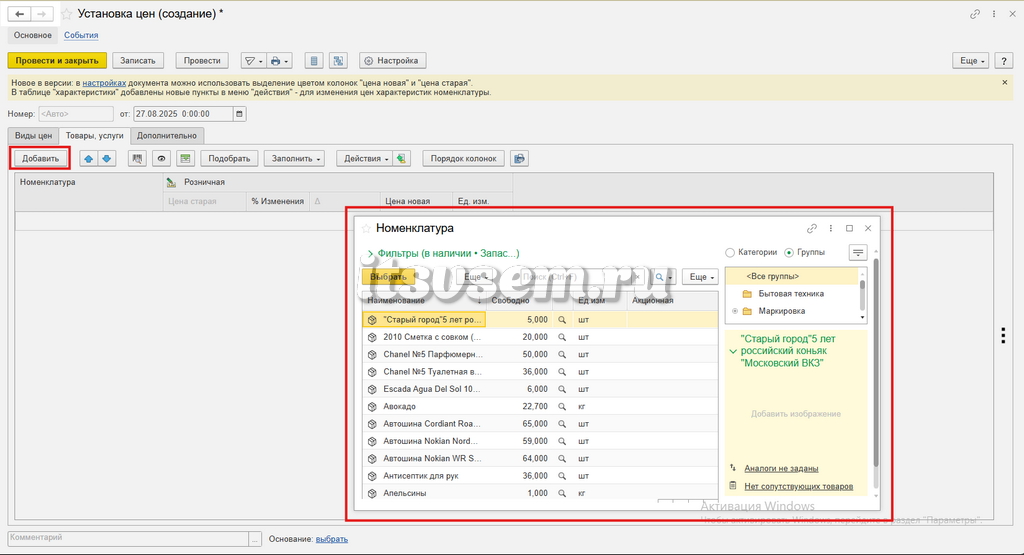1024x555 pixels.
Task: Switch to Виды цен tab
Action: (x=33, y=136)
